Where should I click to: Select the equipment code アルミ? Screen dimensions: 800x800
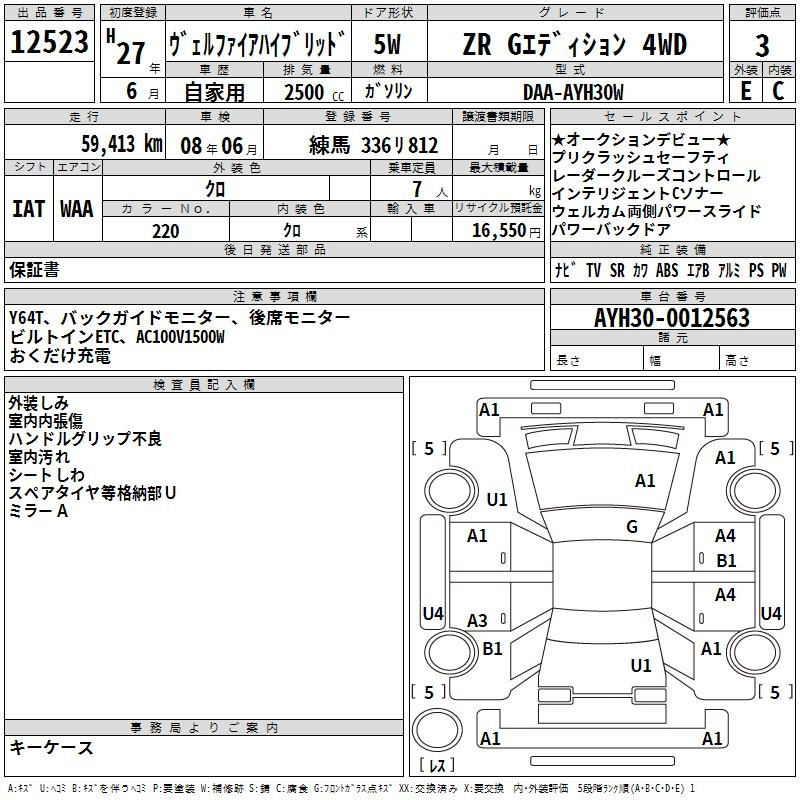pyautogui.click(x=729, y=270)
